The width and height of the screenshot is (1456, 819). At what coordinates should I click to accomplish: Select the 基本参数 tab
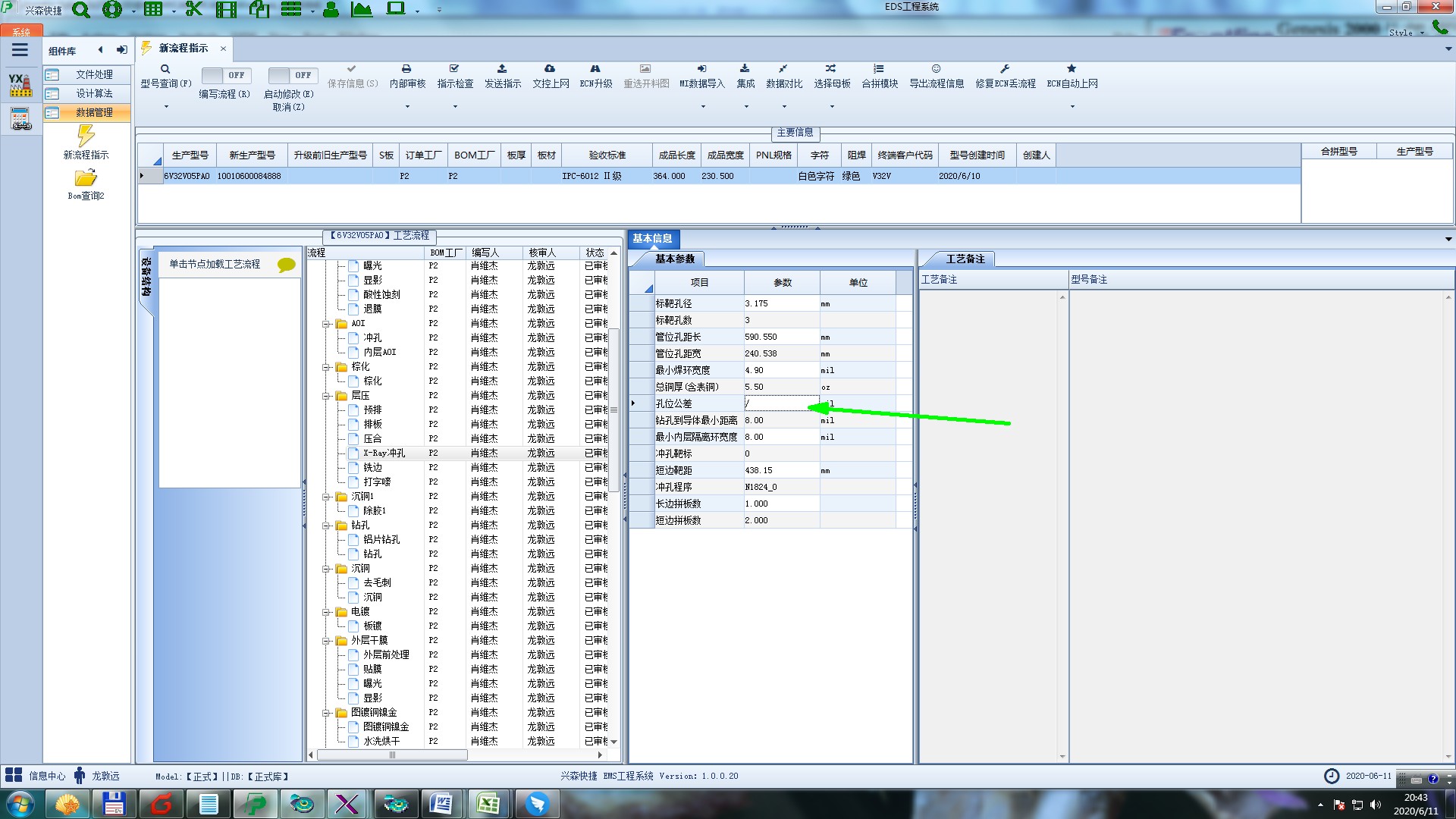674,259
